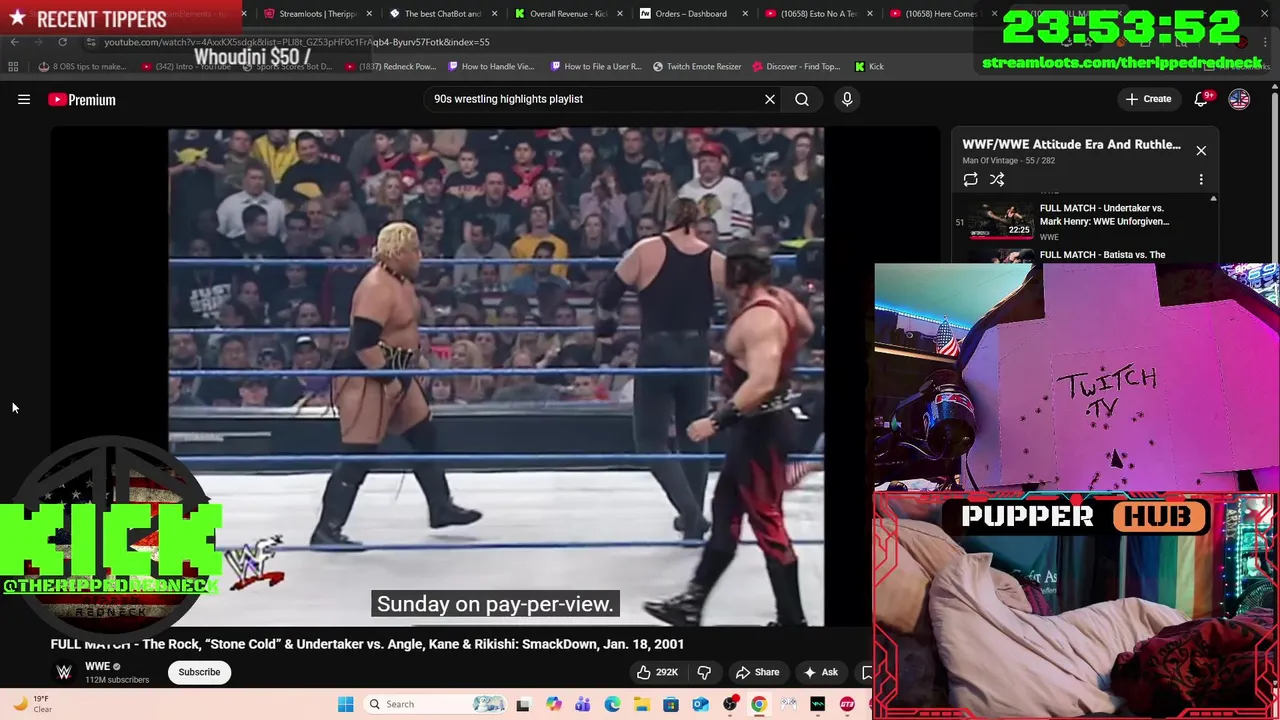Open the game controller app on the taskbar
Image resolution: width=1280 pixels, height=720 pixels.
789,704
